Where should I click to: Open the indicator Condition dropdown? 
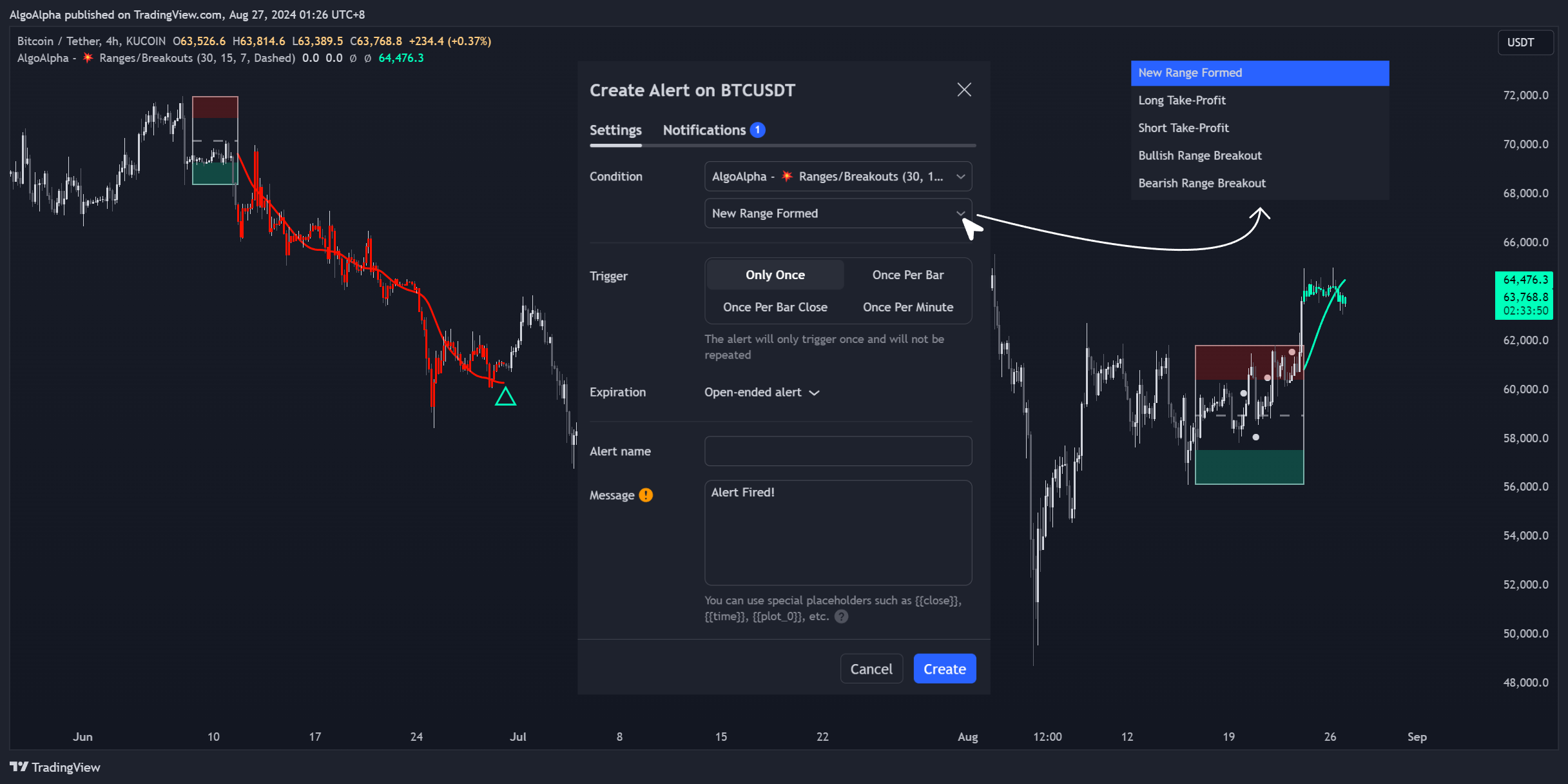838,177
